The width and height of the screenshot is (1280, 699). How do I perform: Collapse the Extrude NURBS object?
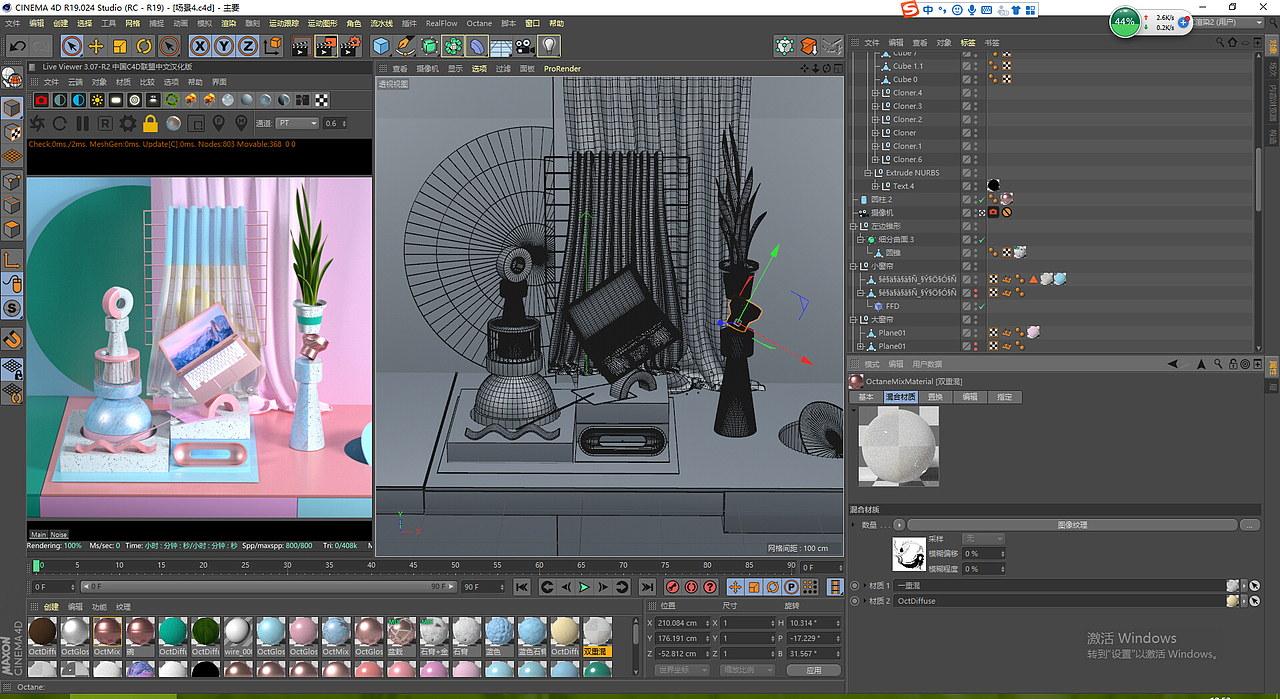point(867,173)
